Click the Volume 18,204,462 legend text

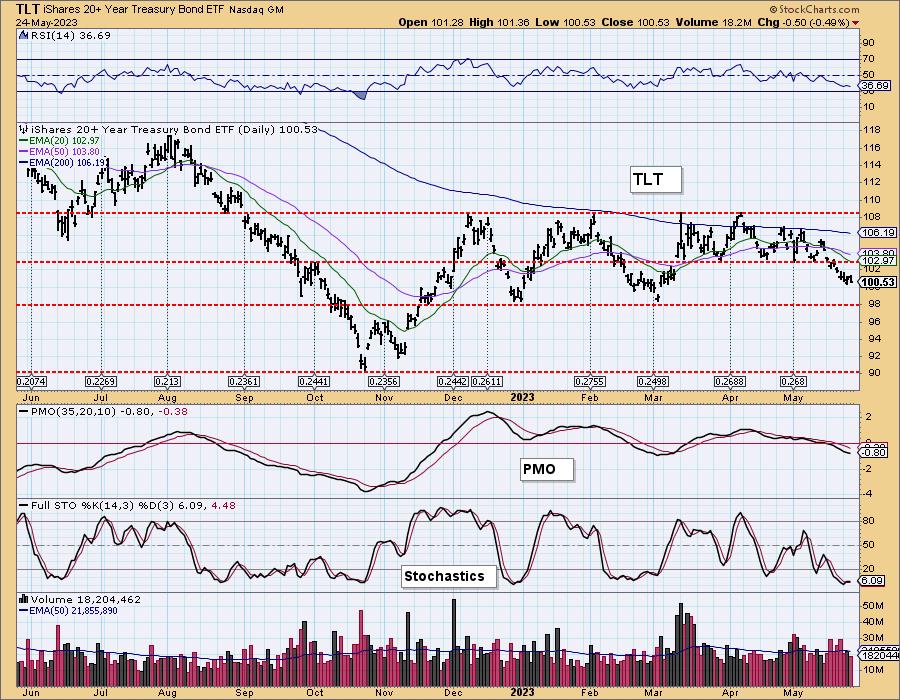pos(86,599)
